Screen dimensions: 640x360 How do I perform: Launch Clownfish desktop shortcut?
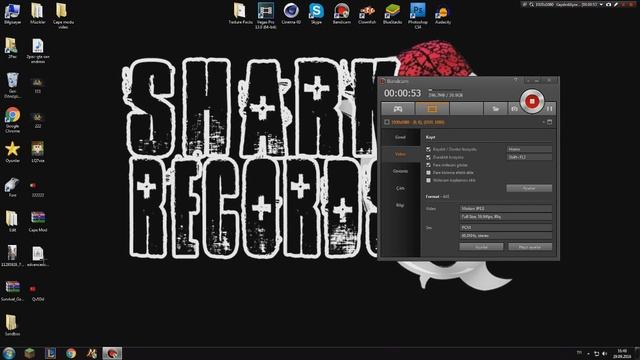[x=367, y=13]
